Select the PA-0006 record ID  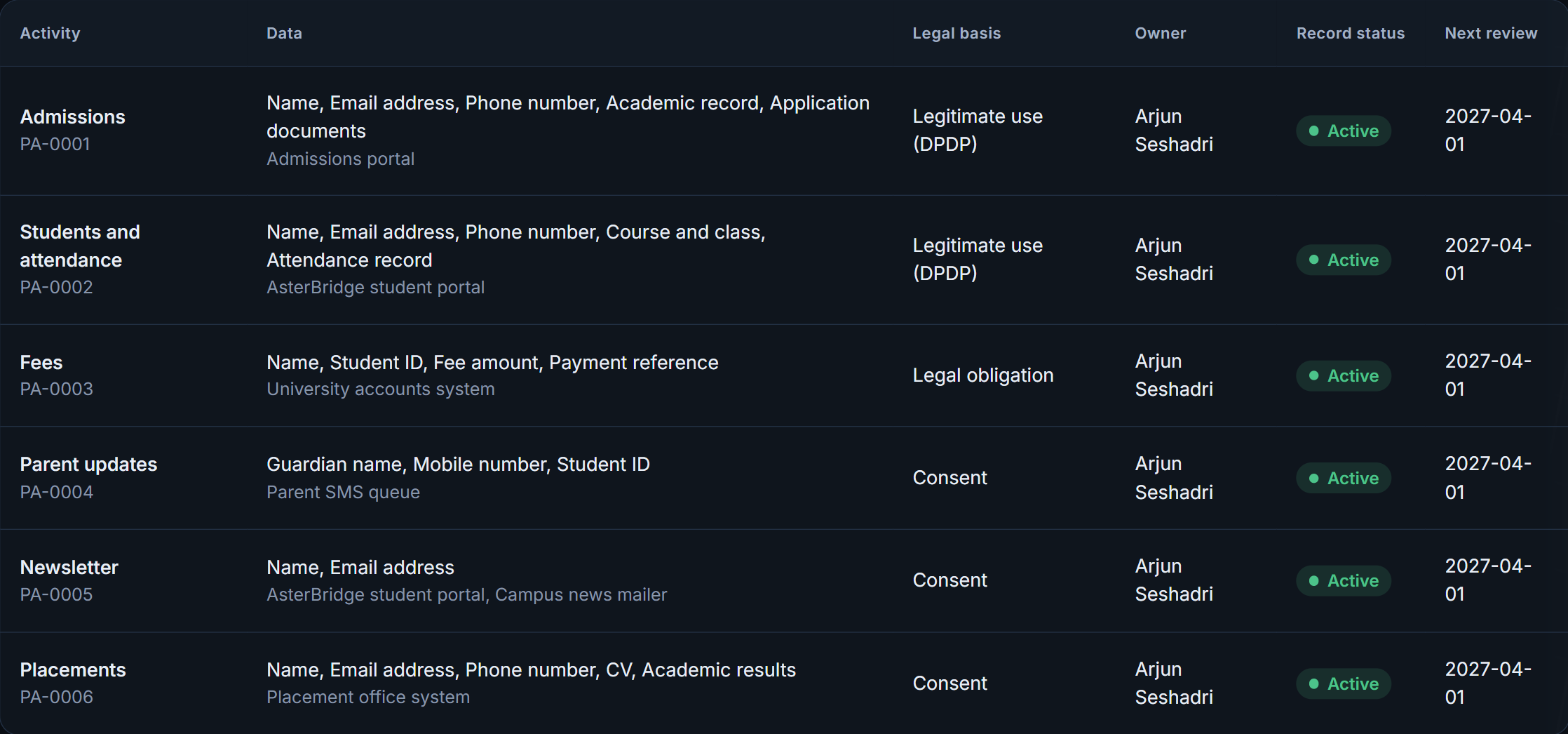point(56,697)
